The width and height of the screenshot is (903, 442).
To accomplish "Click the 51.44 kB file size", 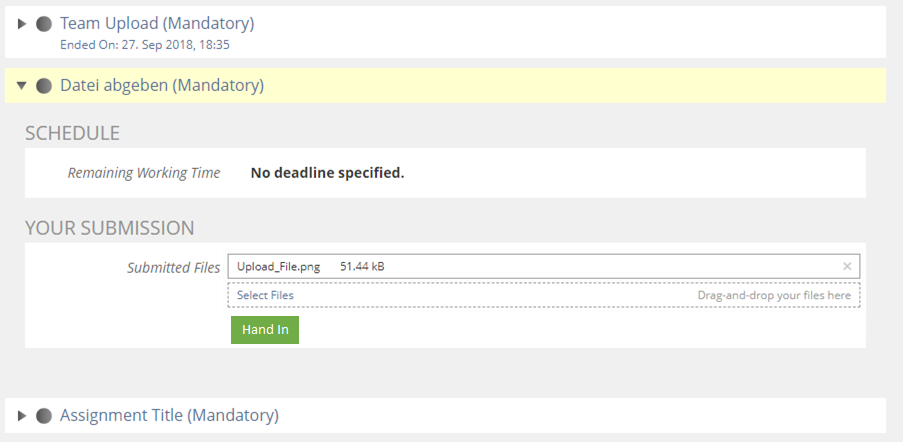I will coord(362,267).
